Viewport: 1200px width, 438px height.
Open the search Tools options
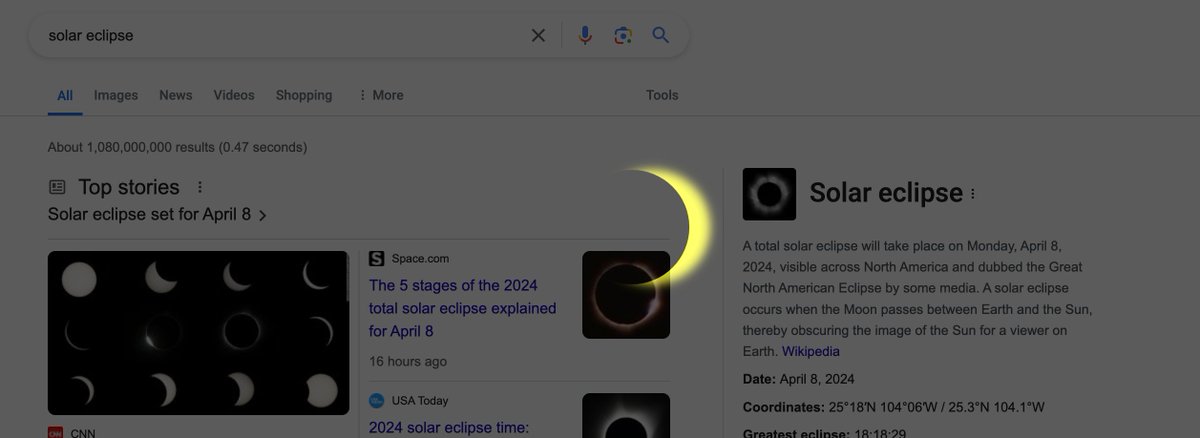pos(662,95)
